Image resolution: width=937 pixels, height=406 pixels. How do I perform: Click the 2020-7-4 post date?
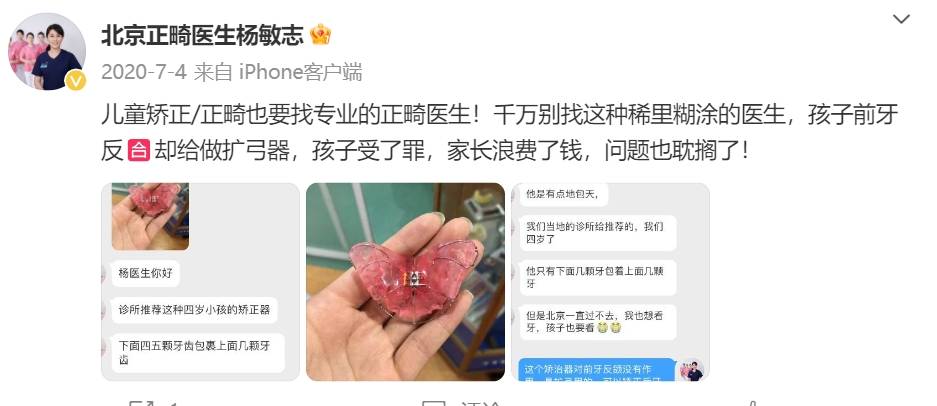point(144,72)
